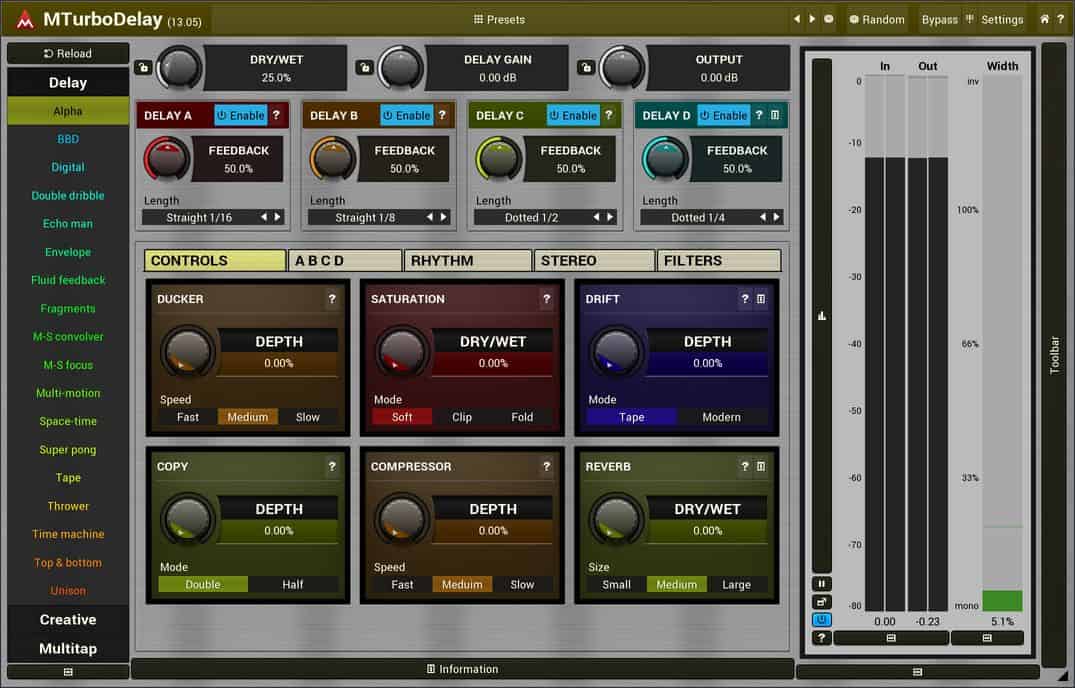Click Delay D length previous arrow
This screenshot has height=688, width=1075.
[762, 217]
